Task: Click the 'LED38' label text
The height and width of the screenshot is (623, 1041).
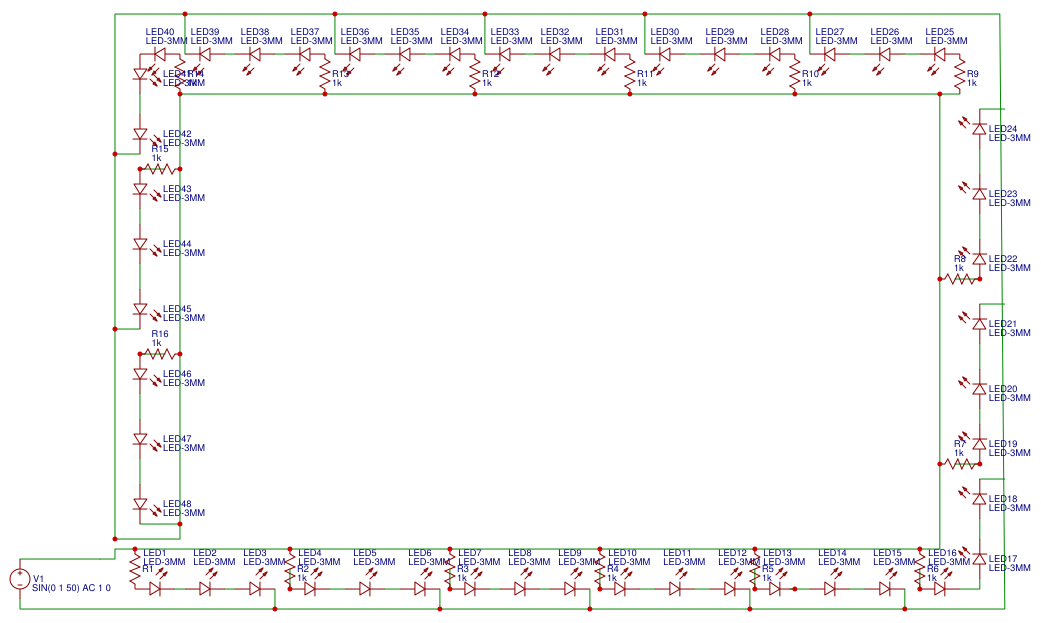Action: [254, 32]
